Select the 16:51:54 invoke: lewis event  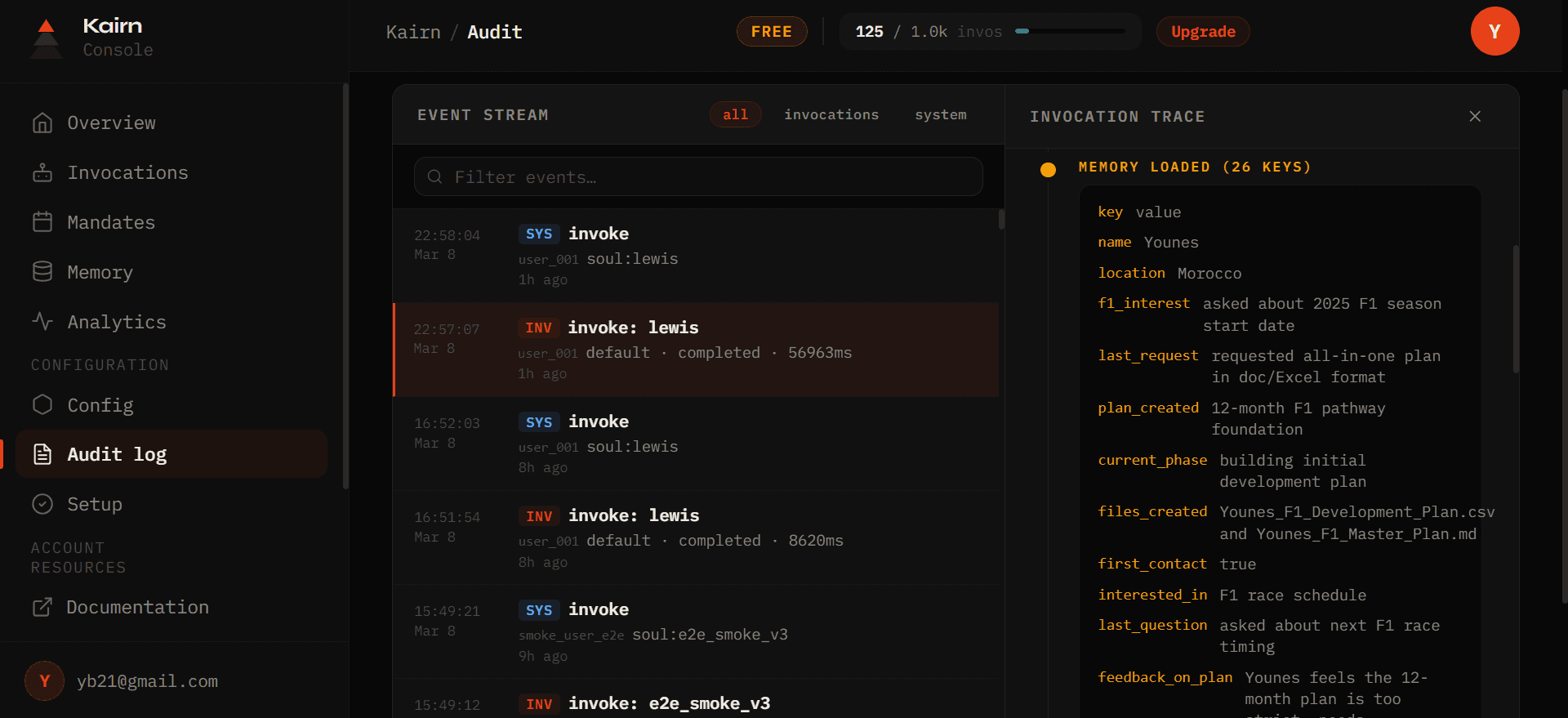696,537
